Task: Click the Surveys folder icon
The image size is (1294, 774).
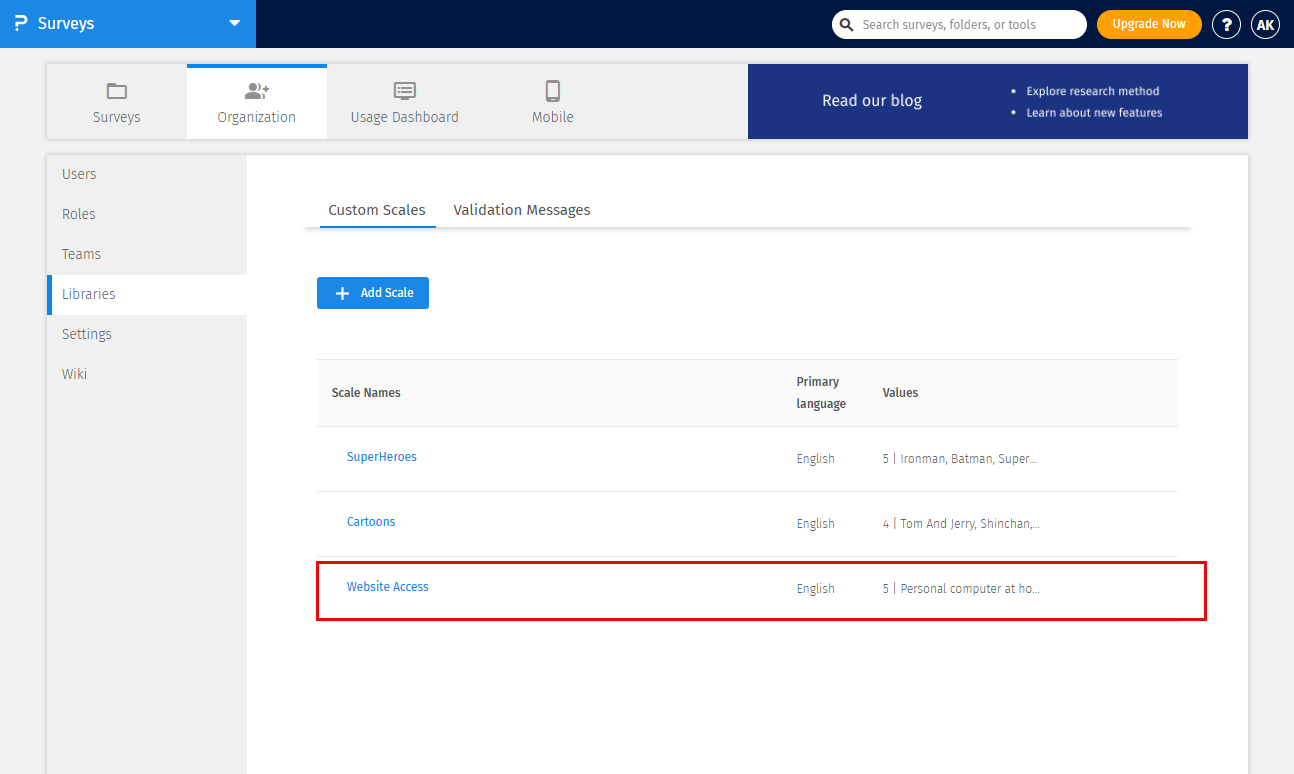Action: pyautogui.click(x=117, y=91)
